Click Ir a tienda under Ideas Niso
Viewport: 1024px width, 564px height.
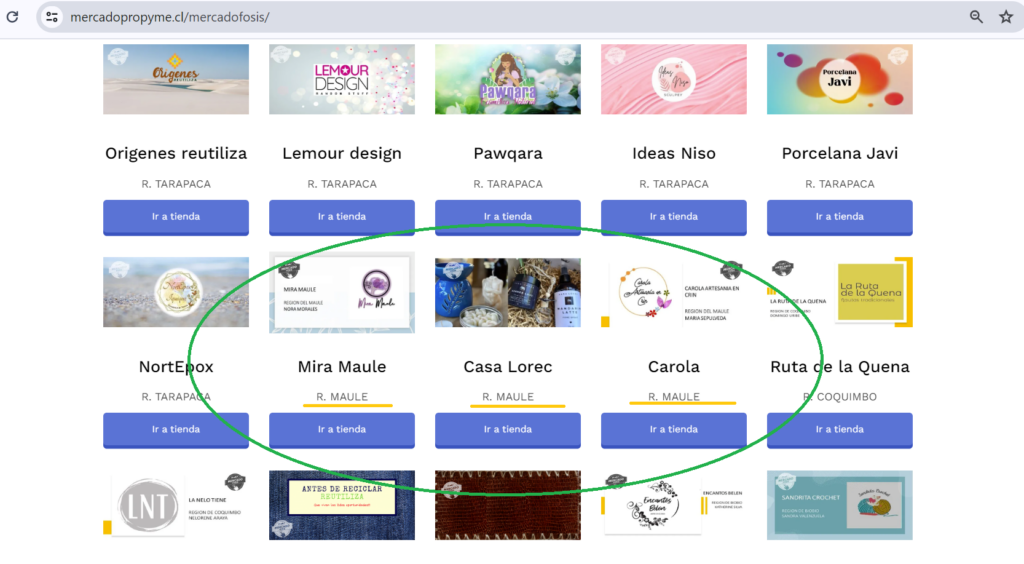point(673,217)
